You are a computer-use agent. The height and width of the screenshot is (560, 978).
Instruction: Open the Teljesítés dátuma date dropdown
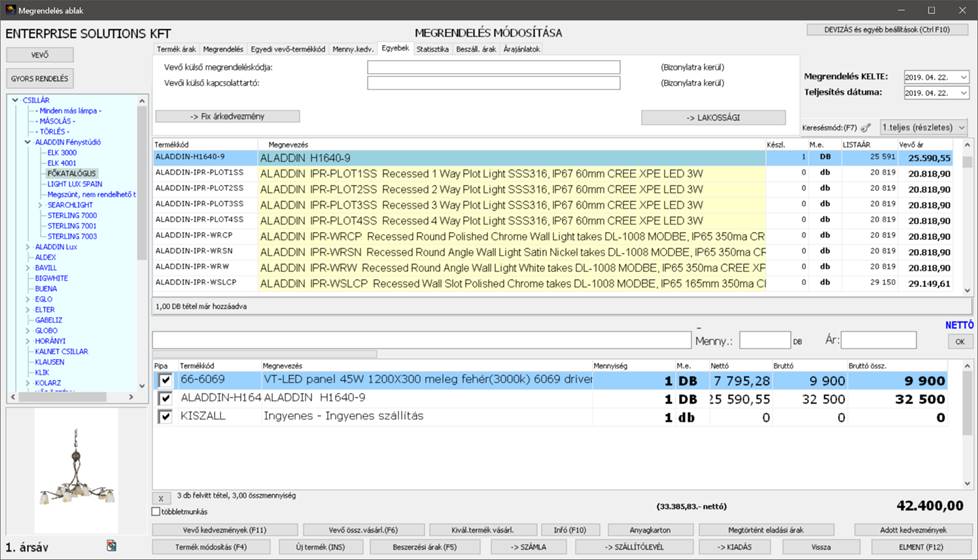(x=964, y=93)
